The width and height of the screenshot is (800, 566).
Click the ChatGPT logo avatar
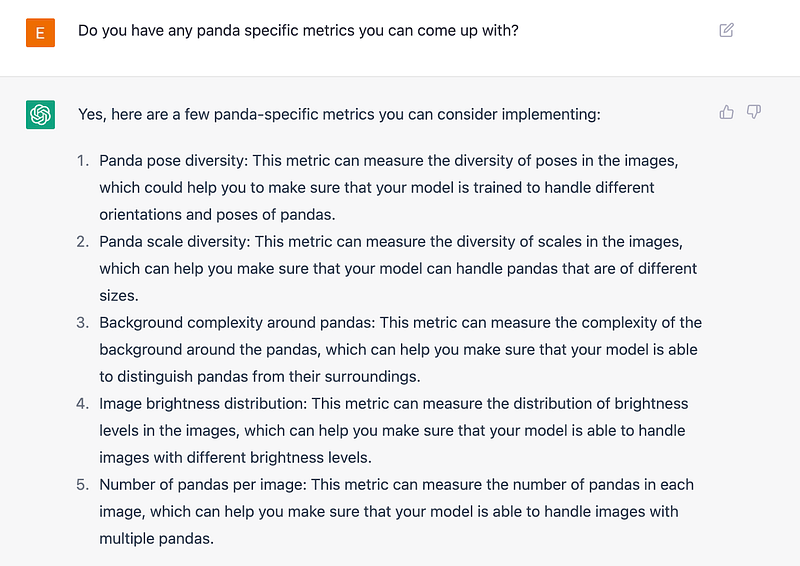[40, 115]
